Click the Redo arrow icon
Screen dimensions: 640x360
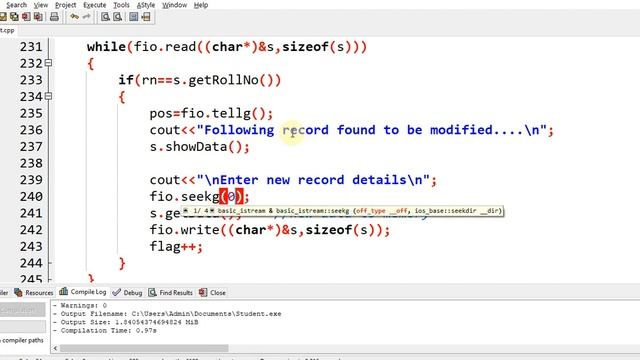point(87,17)
